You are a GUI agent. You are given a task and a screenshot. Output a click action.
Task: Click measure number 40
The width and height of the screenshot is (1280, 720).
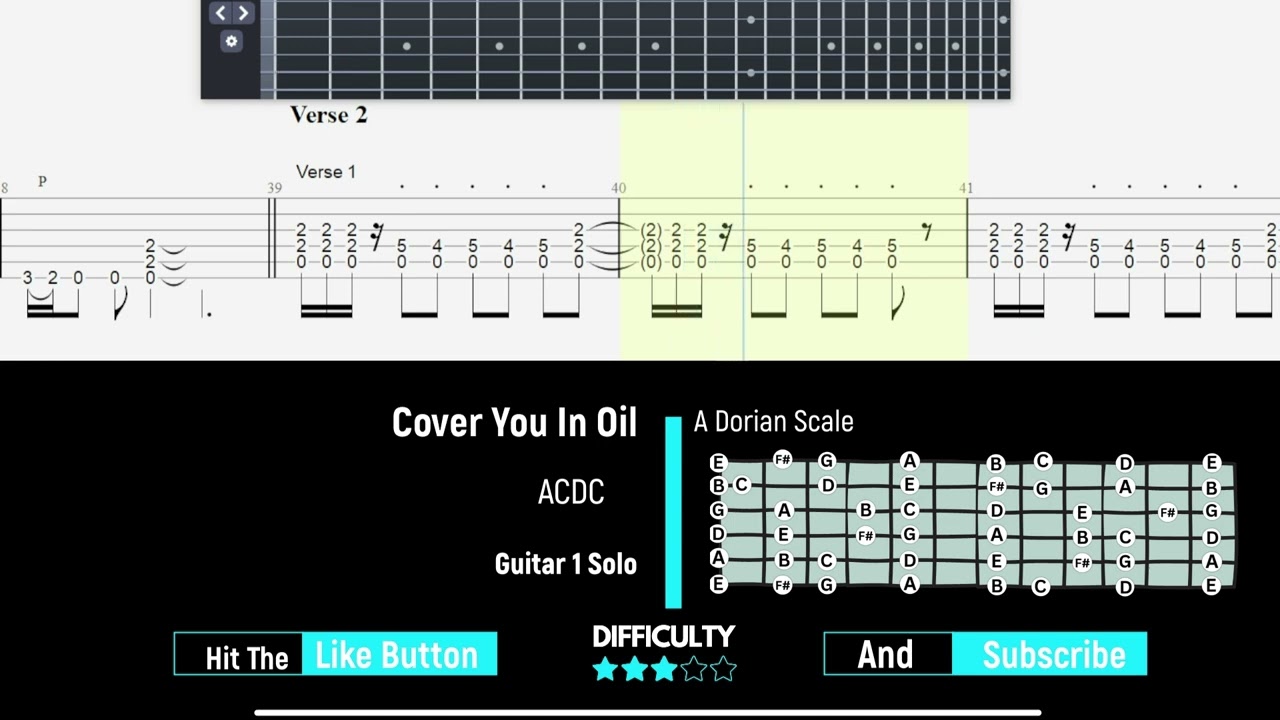coord(619,188)
